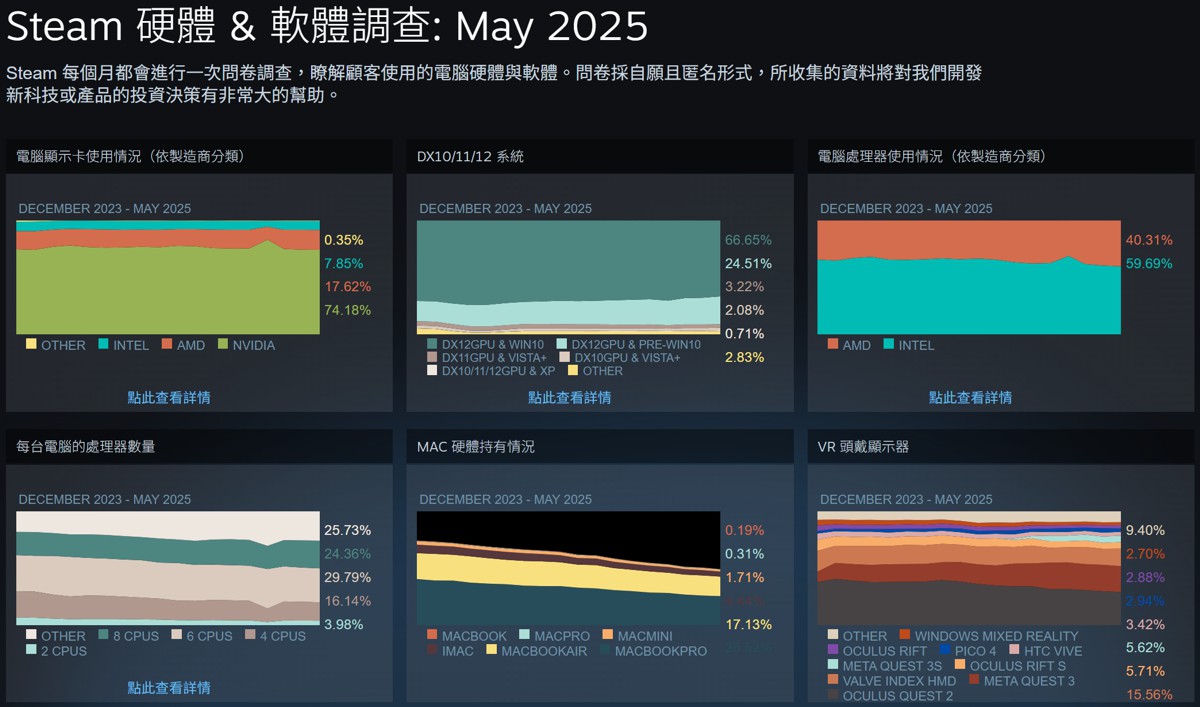This screenshot has width=1200, height=707.
Task: Click the 0.35% value in graphics card panel
Action: click(x=343, y=240)
